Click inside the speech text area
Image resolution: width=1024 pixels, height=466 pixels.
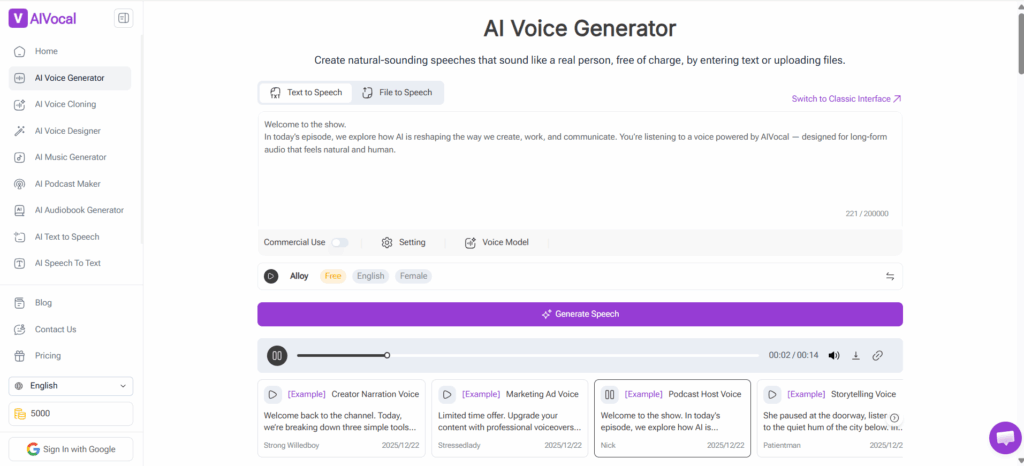[580, 168]
